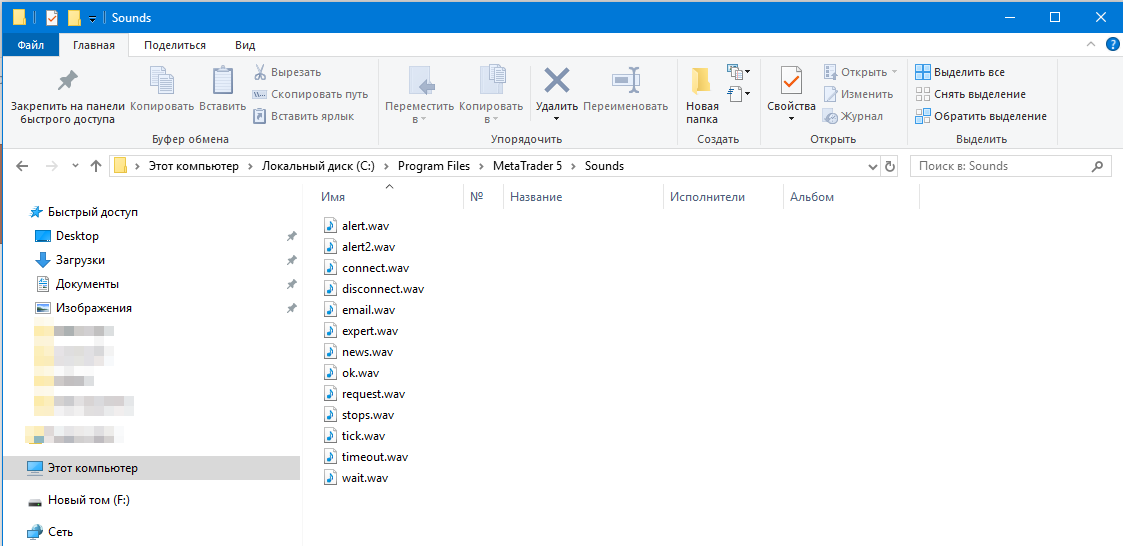Open quick access toolbar customize dropdown
The image size is (1123, 546).
[x=92, y=18]
